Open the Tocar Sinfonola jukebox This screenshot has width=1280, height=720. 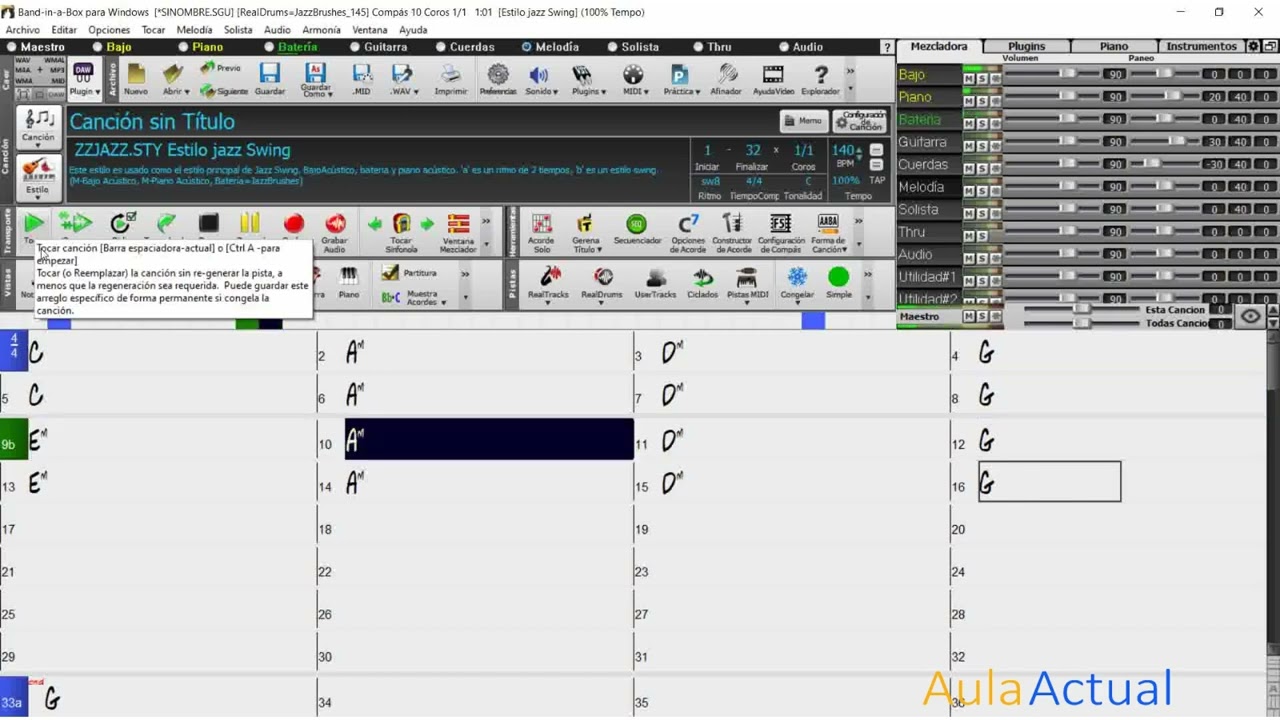pyautogui.click(x=401, y=231)
